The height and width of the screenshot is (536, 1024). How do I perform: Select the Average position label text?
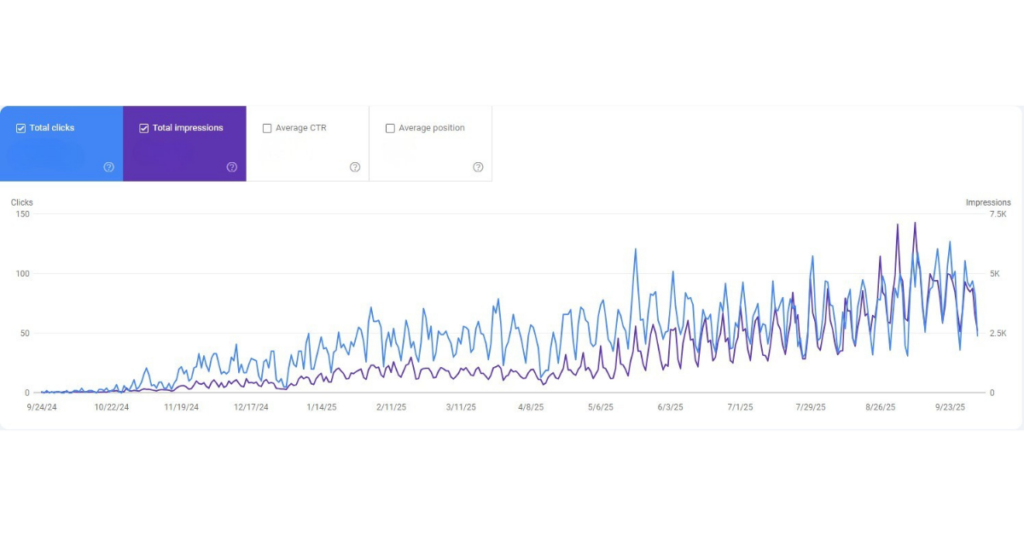(431, 128)
